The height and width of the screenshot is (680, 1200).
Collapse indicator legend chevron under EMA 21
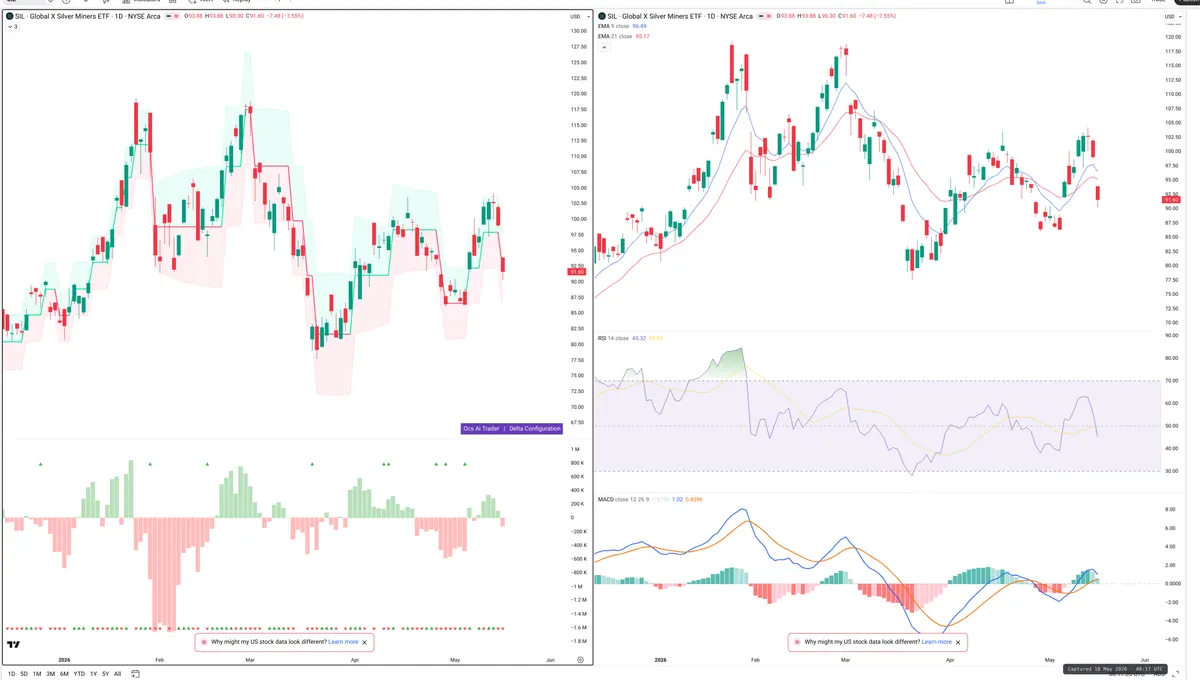(x=602, y=46)
